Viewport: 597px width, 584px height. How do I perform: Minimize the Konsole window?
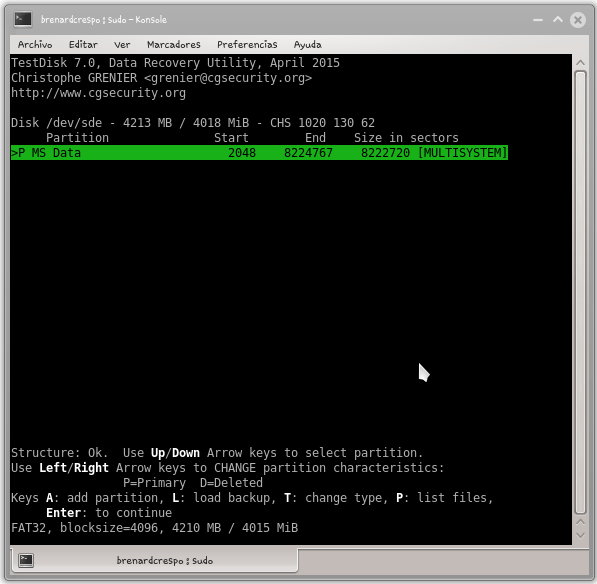tap(538, 19)
